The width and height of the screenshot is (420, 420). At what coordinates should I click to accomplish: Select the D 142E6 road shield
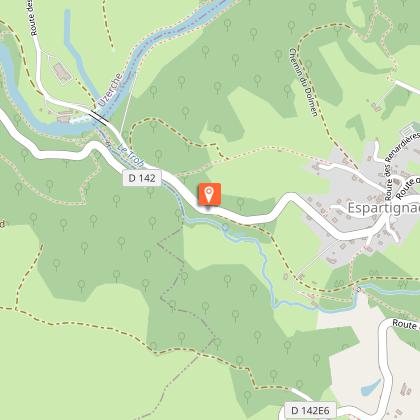tap(307, 410)
